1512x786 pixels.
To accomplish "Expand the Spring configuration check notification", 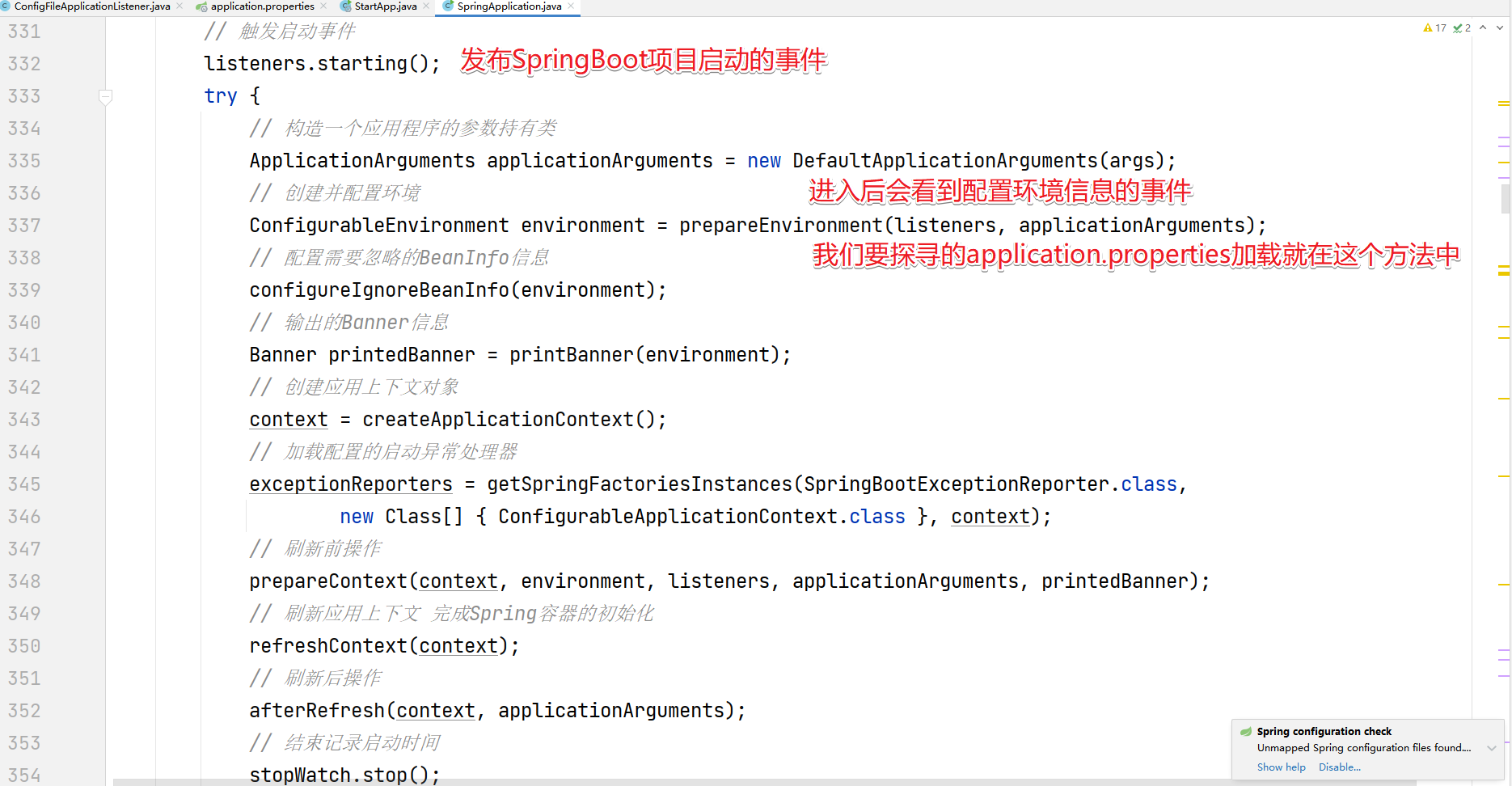I will click(1492, 748).
